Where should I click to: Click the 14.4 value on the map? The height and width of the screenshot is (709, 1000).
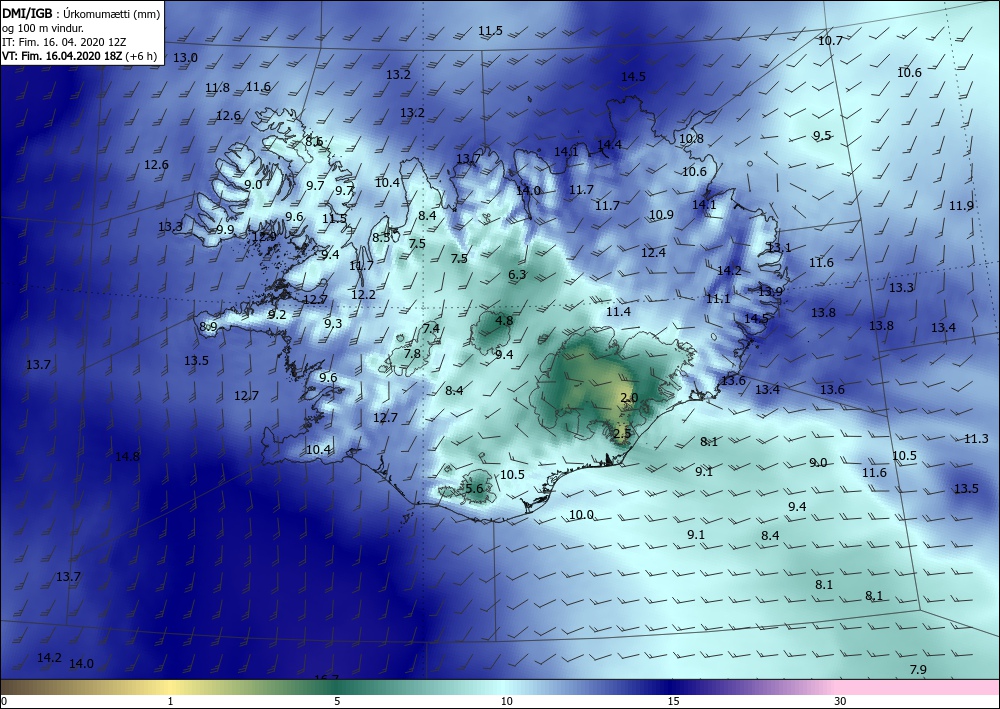pyautogui.click(x=609, y=145)
